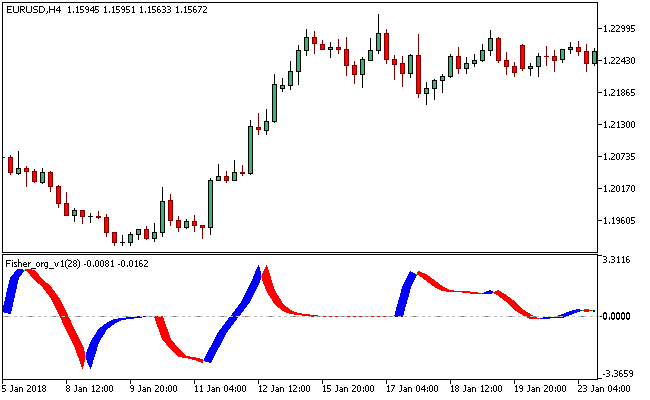Click the 0.0000 indicator zero level label
The image size is (650, 400).
coord(618,316)
